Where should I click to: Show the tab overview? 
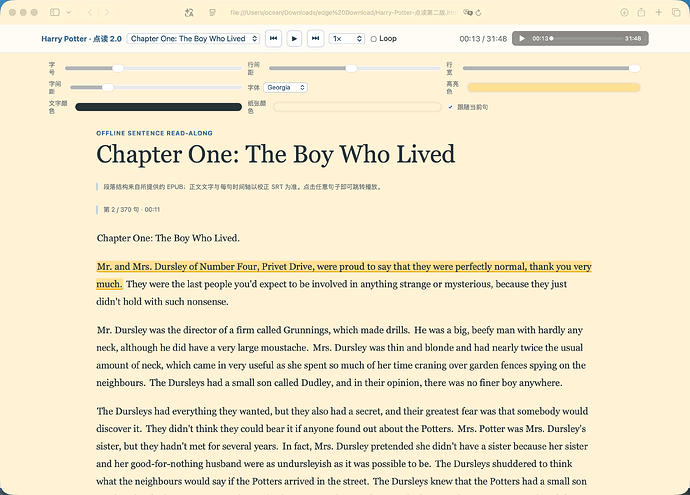pos(676,12)
